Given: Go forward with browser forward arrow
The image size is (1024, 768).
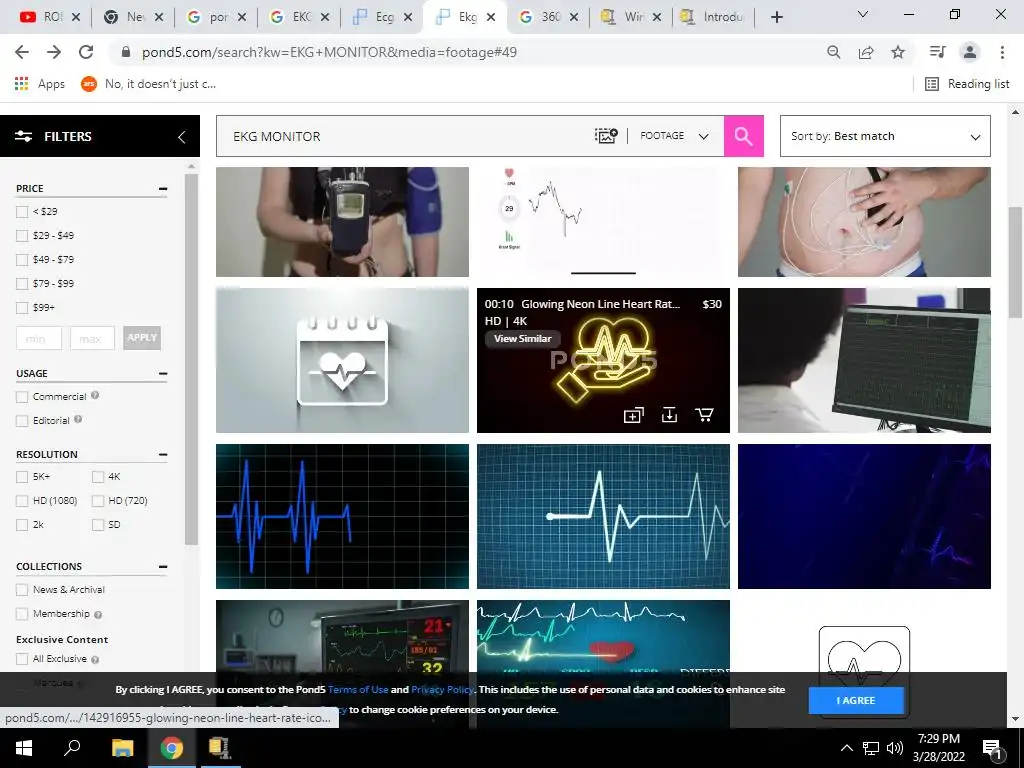Looking at the screenshot, I should [54, 52].
